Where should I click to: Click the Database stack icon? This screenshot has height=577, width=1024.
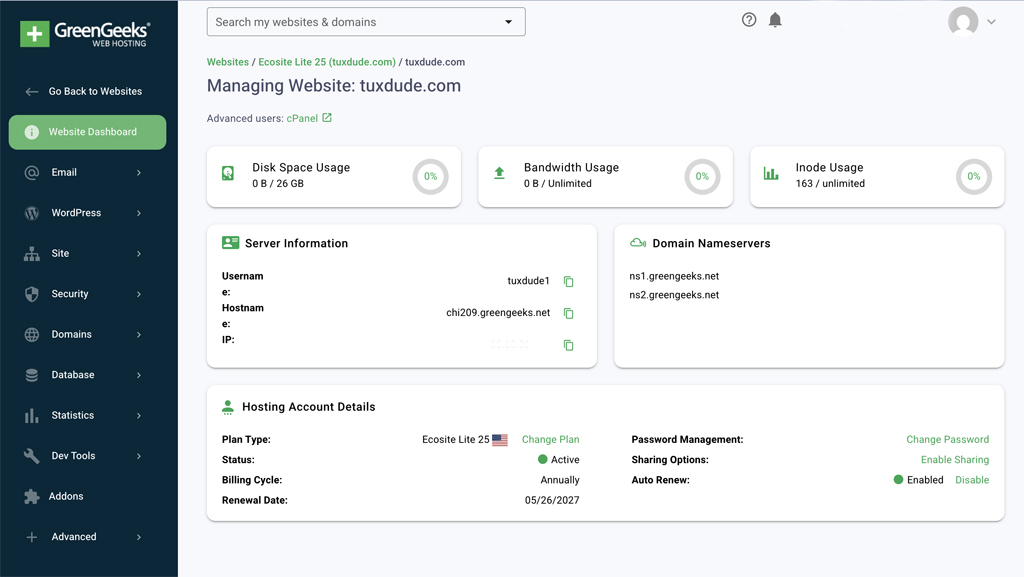pos(31,375)
